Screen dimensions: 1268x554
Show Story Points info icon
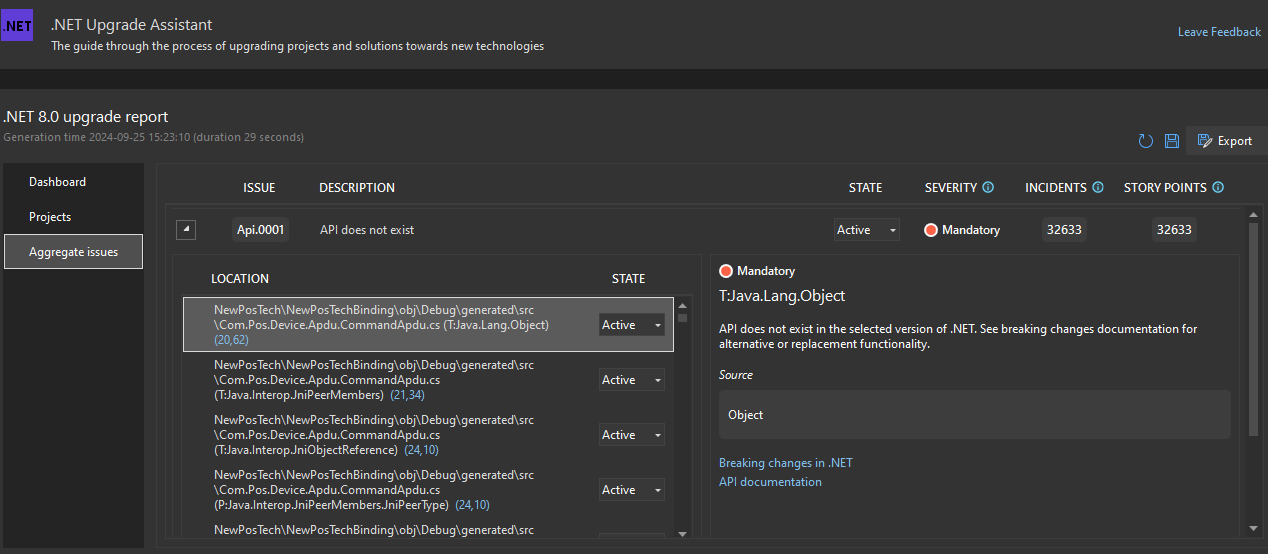pyautogui.click(x=1218, y=187)
